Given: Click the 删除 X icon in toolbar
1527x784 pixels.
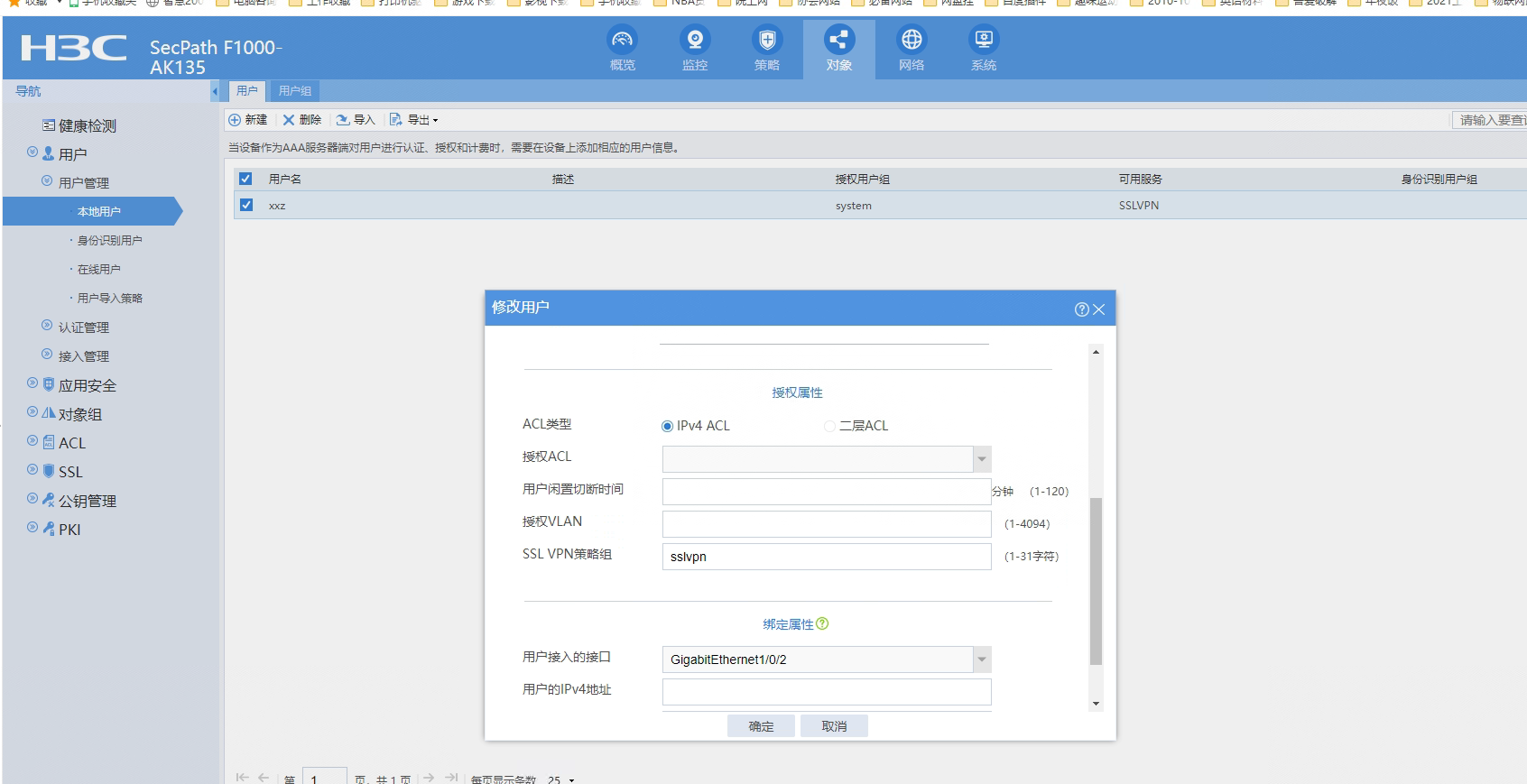Looking at the screenshot, I should (289, 120).
